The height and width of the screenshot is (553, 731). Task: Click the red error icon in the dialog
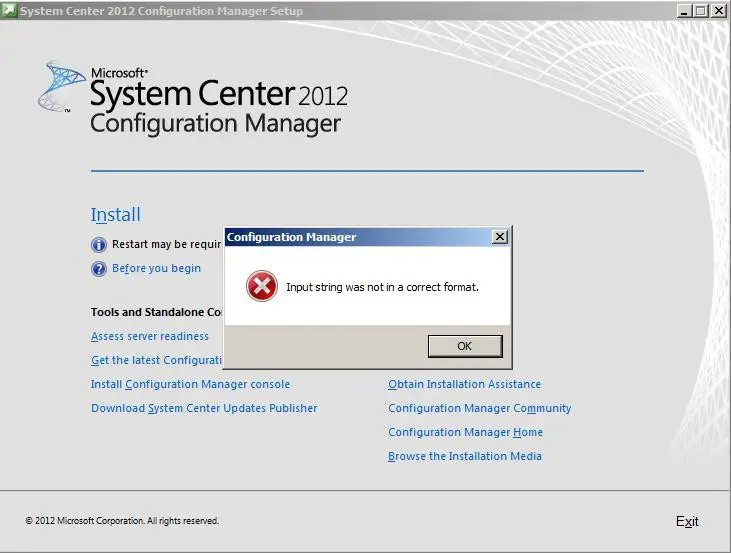(x=262, y=286)
